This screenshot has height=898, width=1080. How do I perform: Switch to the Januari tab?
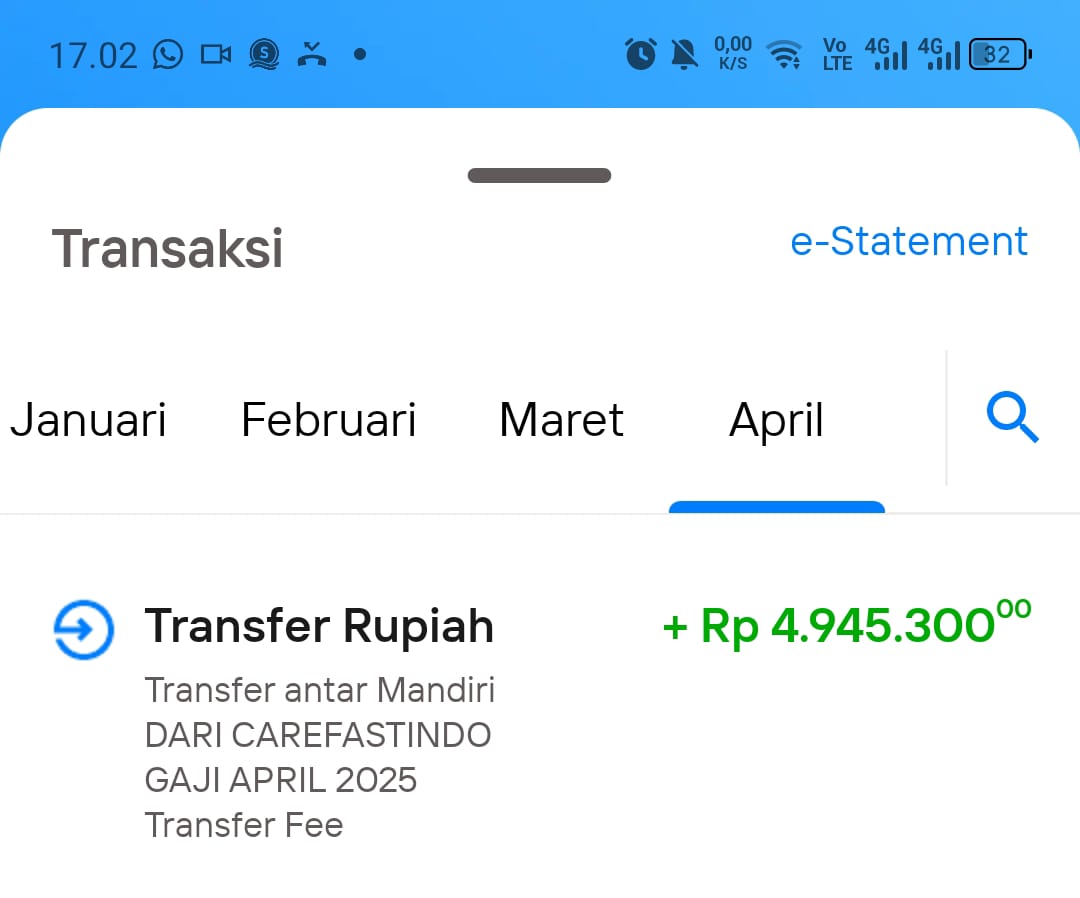click(88, 420)
